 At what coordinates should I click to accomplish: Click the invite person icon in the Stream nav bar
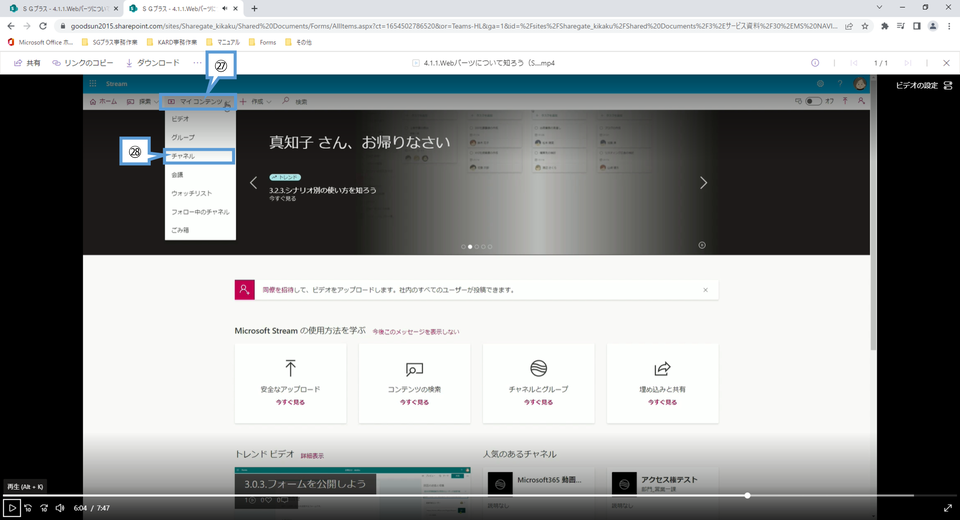[x=861, y=101]
